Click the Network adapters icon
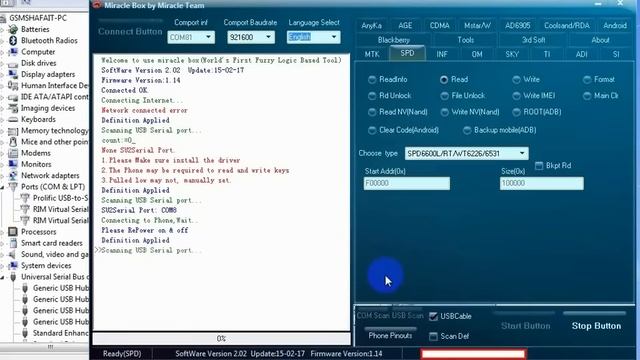The height and width of the screenshot is (360, 640). coord(13,176)
